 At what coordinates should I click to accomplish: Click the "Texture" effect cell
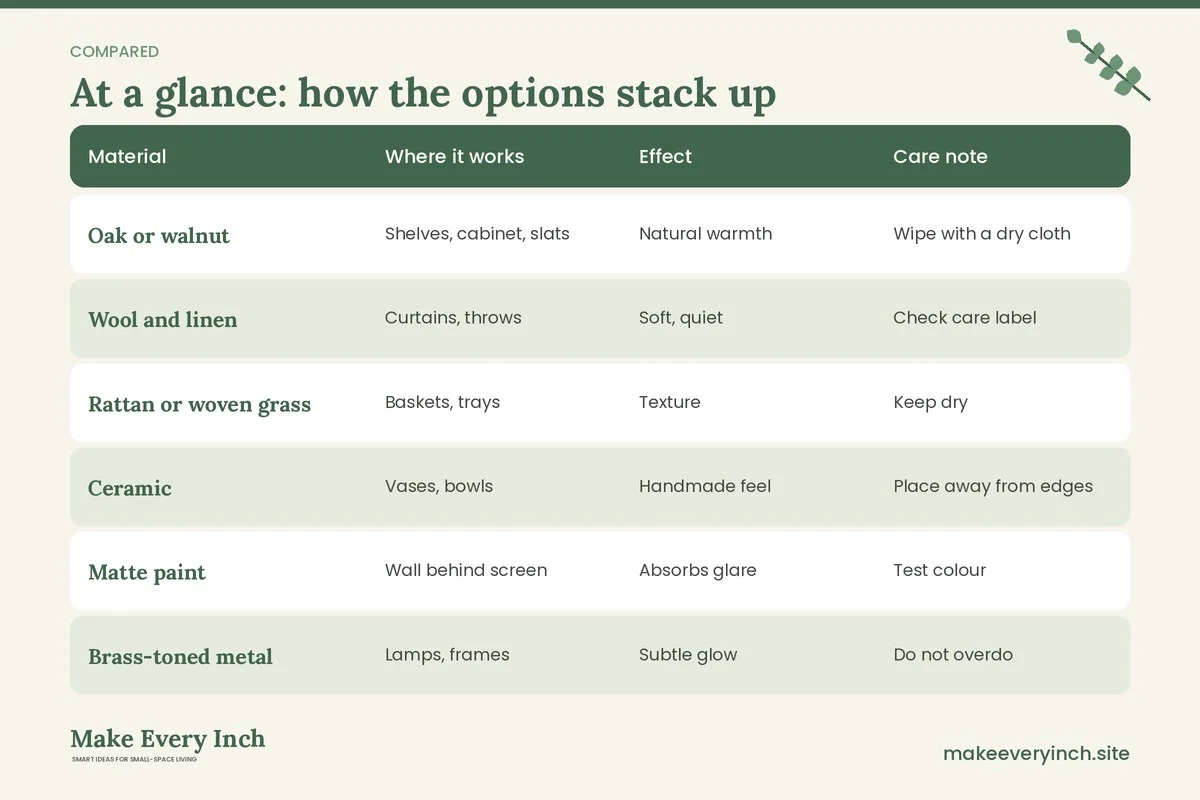click(669, 402)
